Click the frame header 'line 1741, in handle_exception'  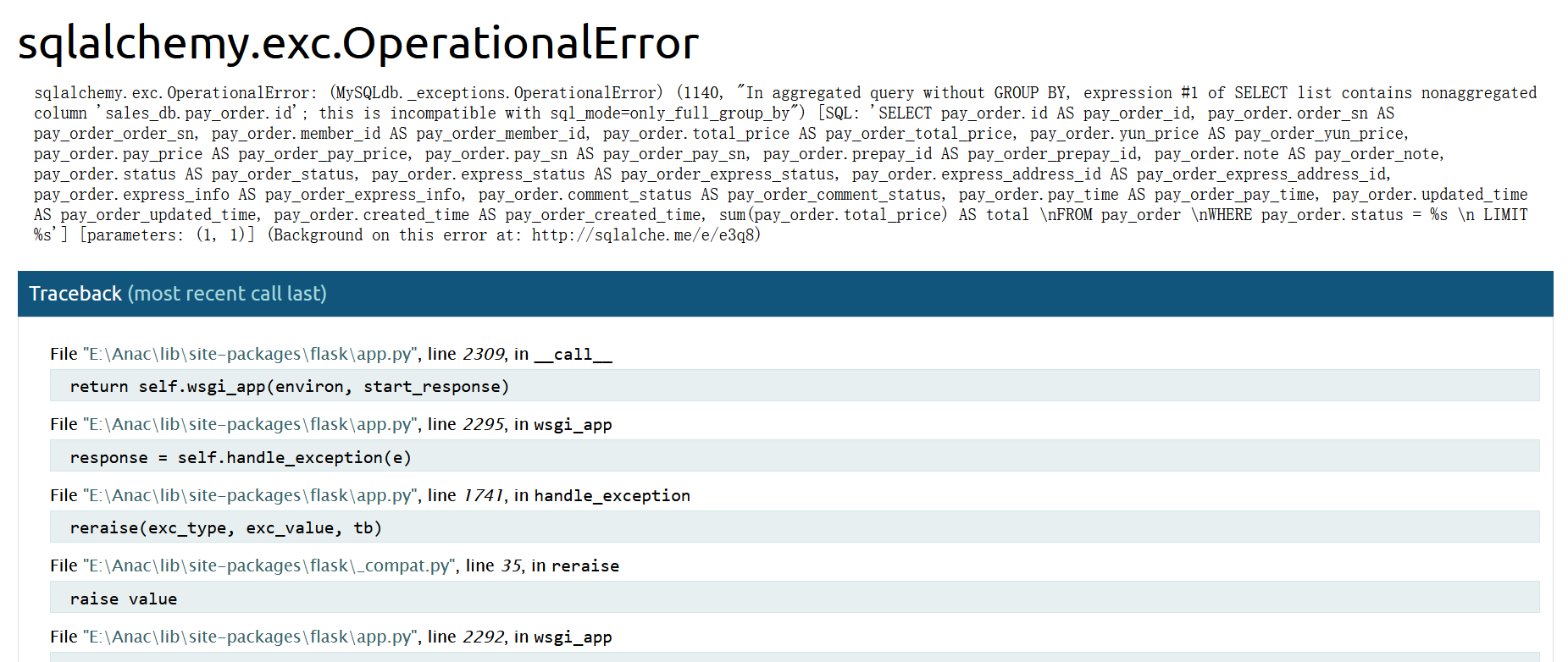(370, 495)
